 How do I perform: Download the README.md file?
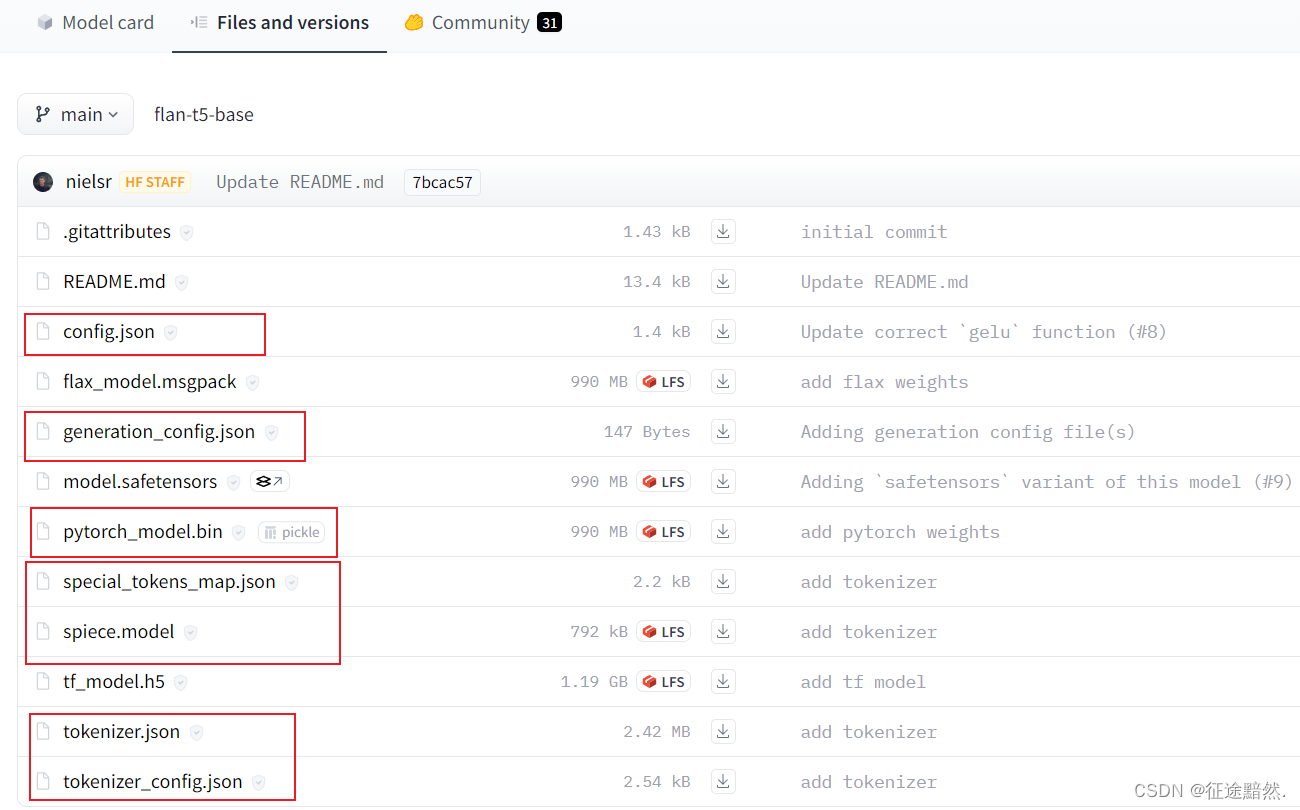pyautogui.click(x=723, y=282)
